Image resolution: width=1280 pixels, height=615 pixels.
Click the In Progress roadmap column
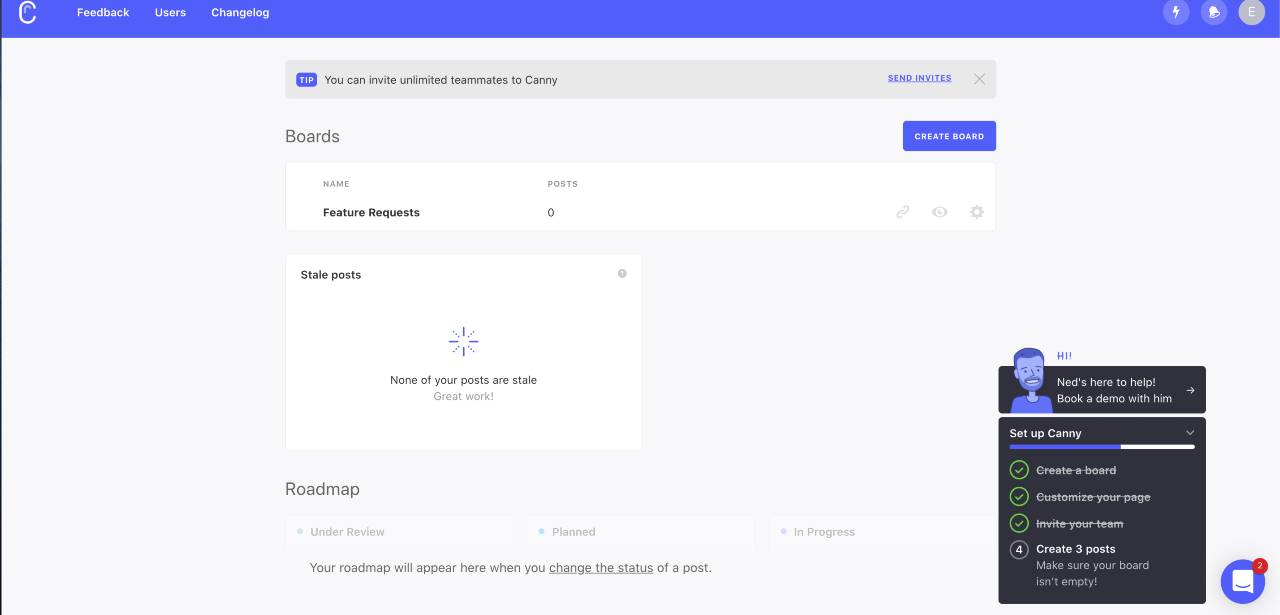pos(882,532)
